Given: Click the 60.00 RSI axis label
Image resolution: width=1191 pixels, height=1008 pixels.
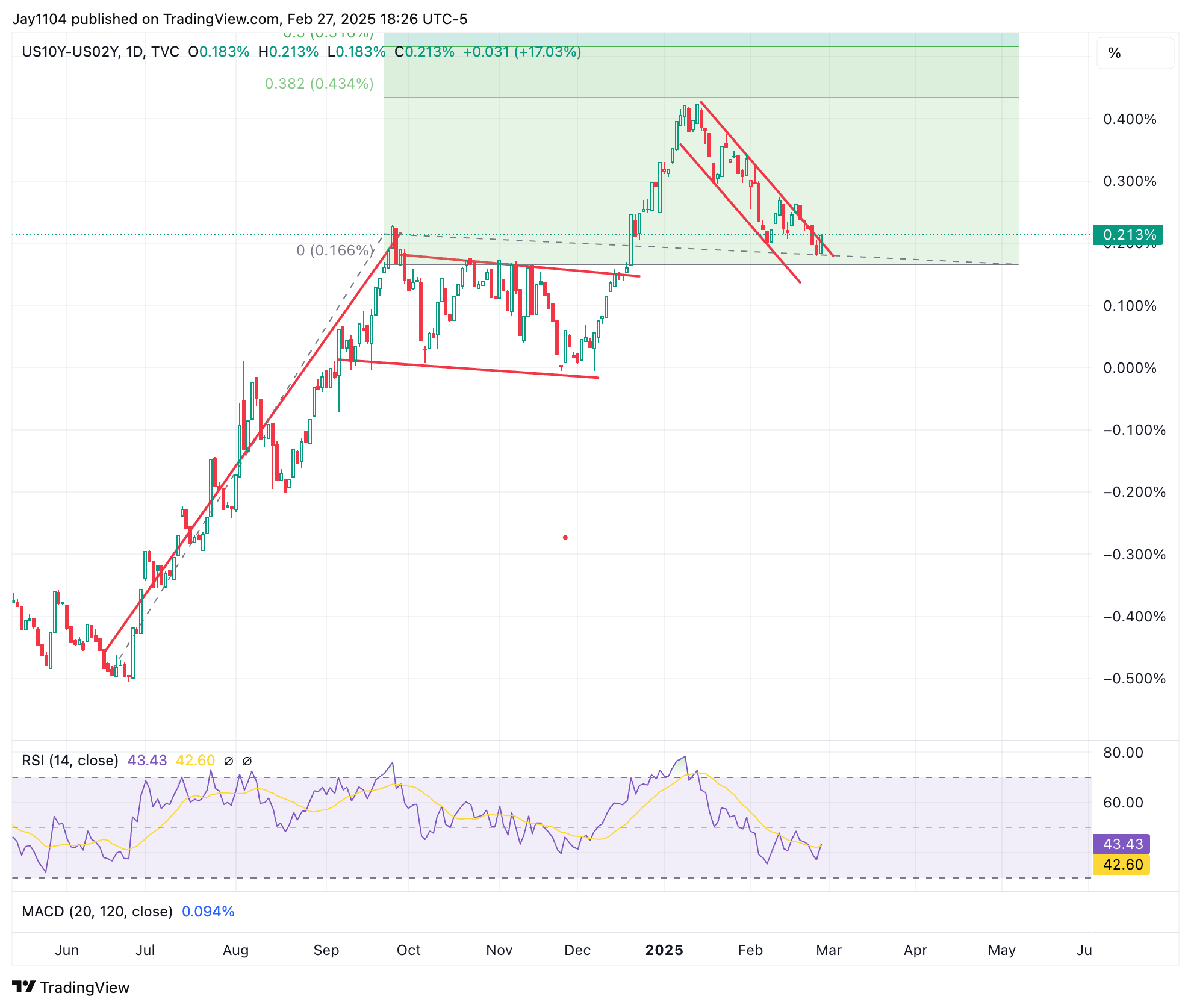Looking at the screenshot, I should (1123, 803).
